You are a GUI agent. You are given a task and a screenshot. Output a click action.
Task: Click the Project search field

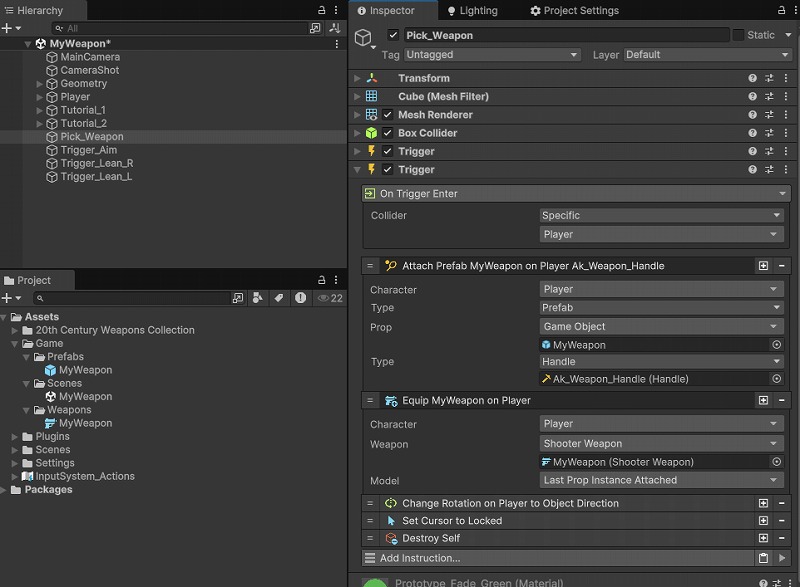pos(132,298)
